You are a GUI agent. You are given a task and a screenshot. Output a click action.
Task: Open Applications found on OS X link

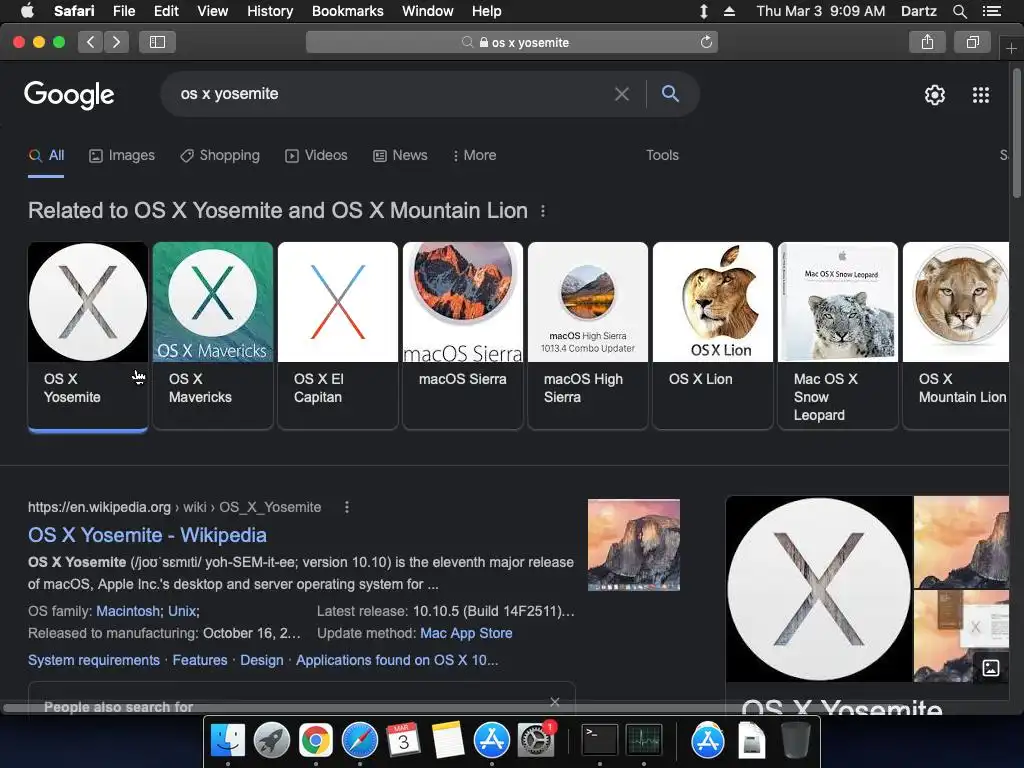point(397,660)
